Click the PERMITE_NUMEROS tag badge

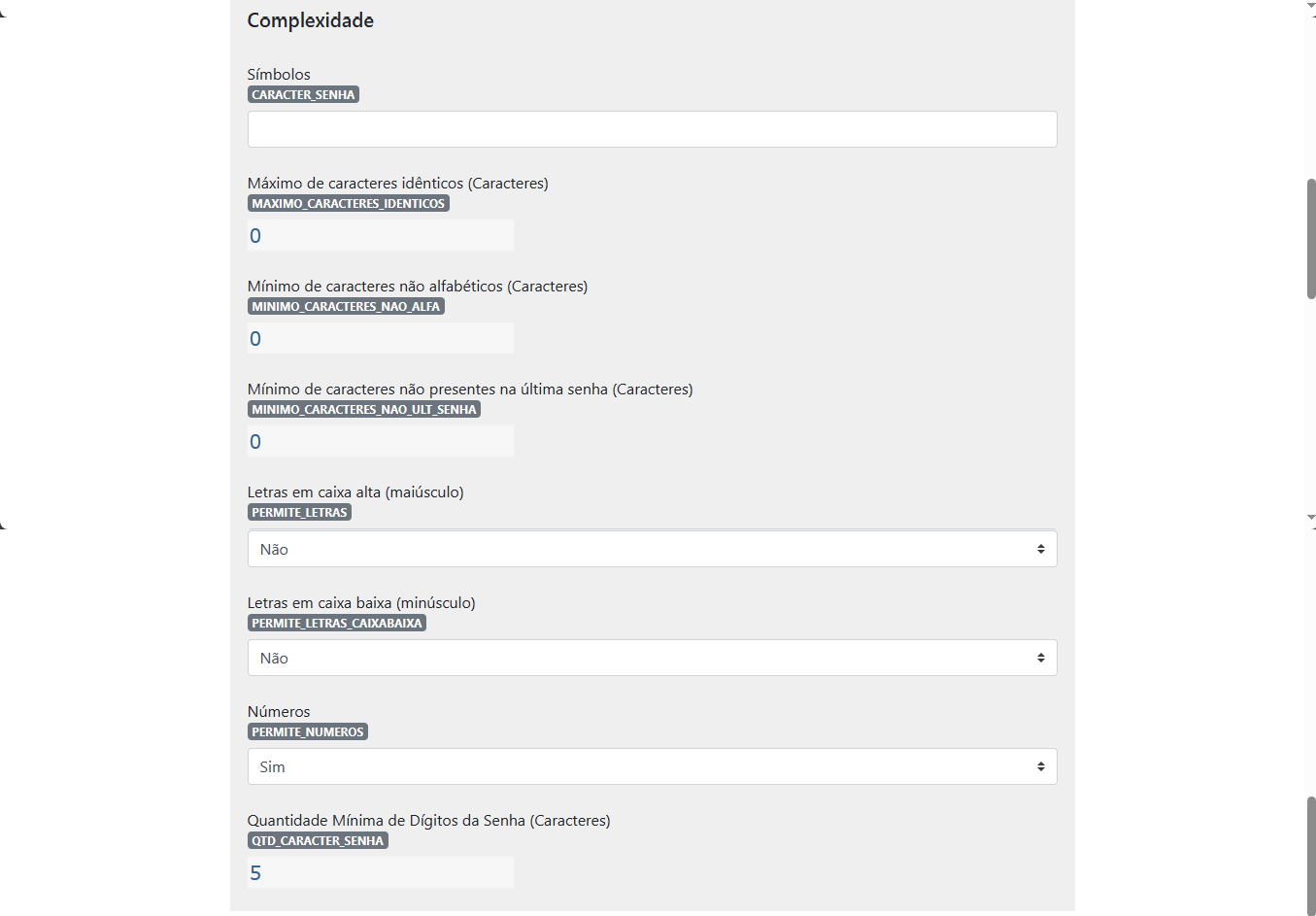tap(308, 731)
